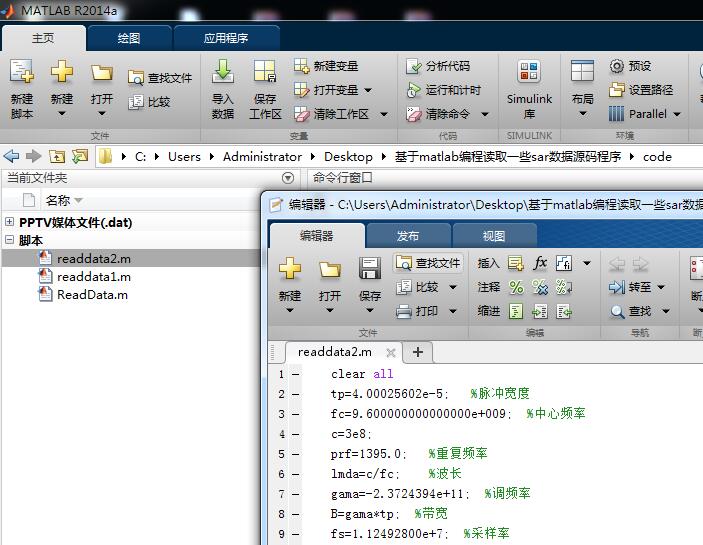703x545 pixels.
Task: Open the 清除工作区 dropdown arrow
Action: pos(384,114)
